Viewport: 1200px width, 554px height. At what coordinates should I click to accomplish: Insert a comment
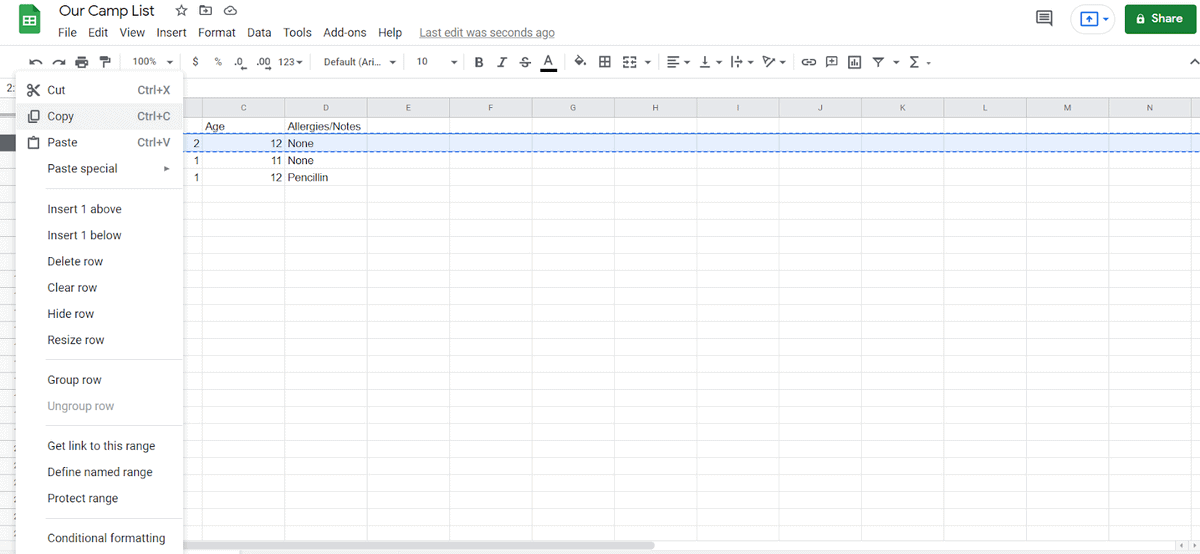[832, 62]
